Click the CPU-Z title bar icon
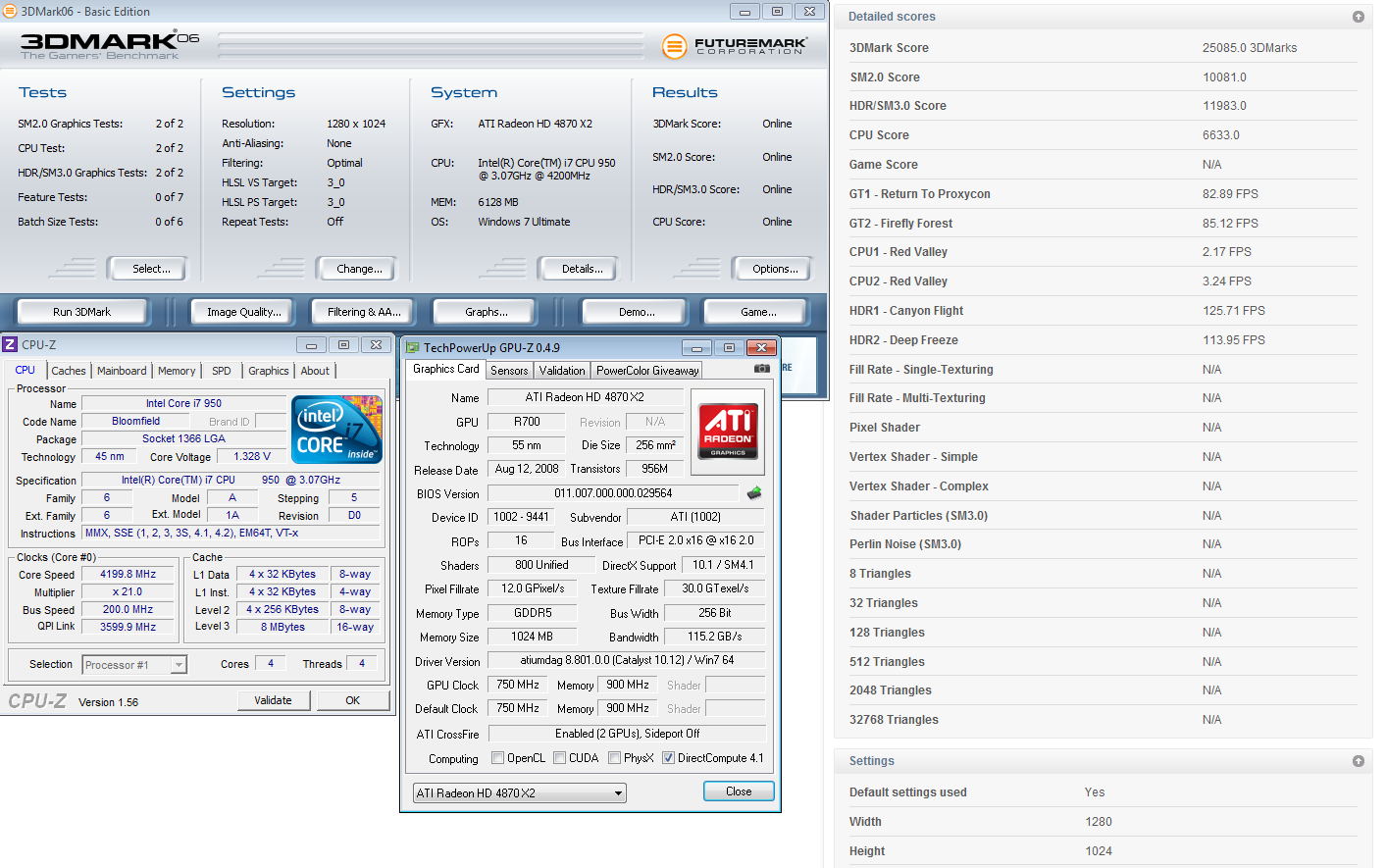The height and width of the screenshot is (868, 1386). point(10,344)
